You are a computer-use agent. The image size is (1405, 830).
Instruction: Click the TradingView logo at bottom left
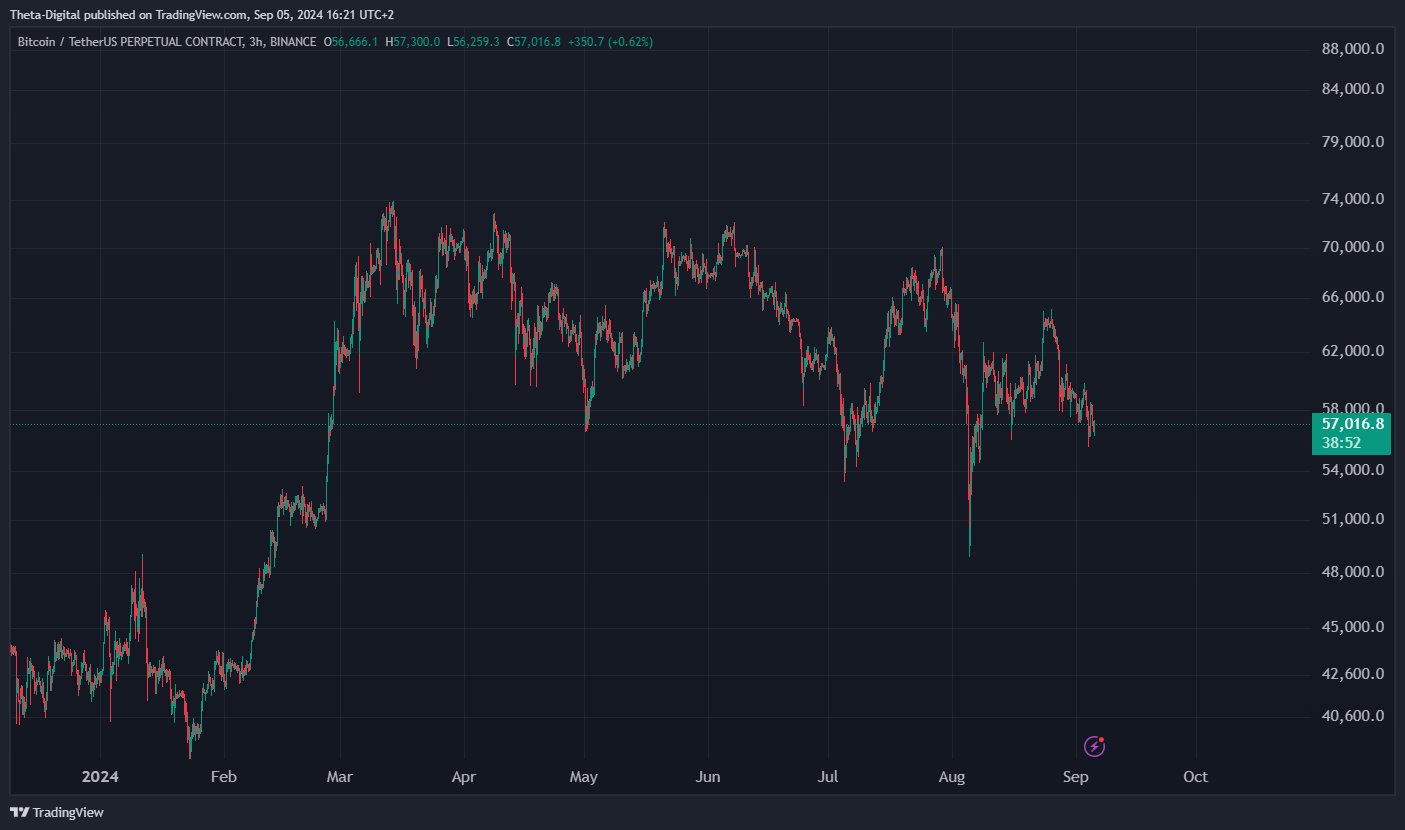point(57,812)
